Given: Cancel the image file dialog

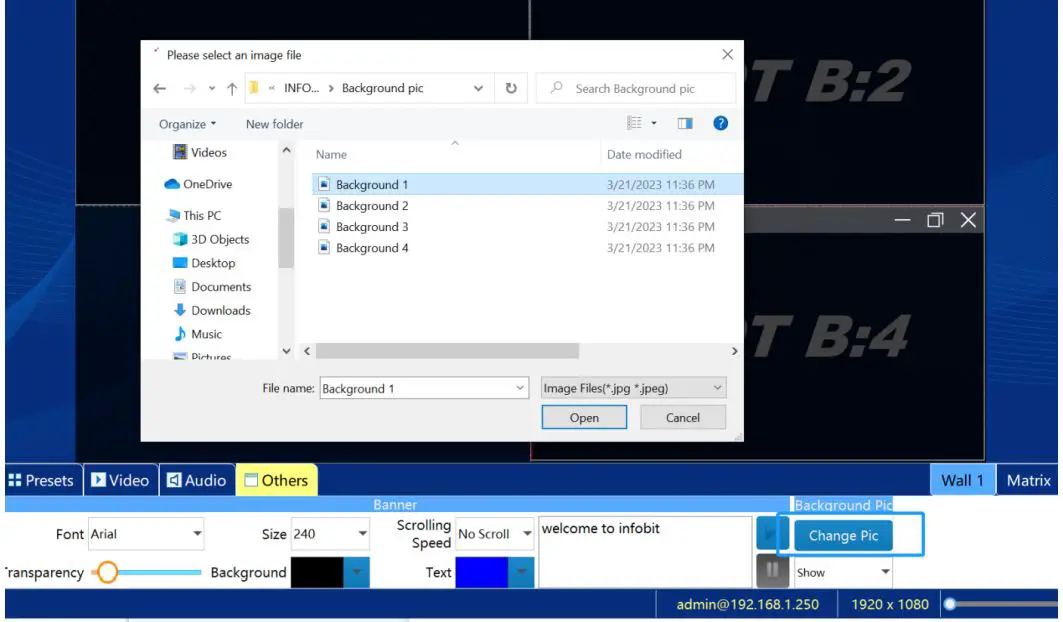Looking at the screenshot, I should [x=683, y=417].
